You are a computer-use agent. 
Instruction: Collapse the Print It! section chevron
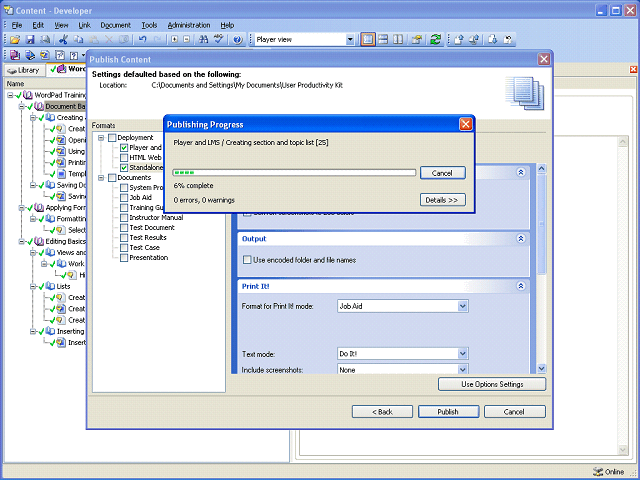(521, 286)
